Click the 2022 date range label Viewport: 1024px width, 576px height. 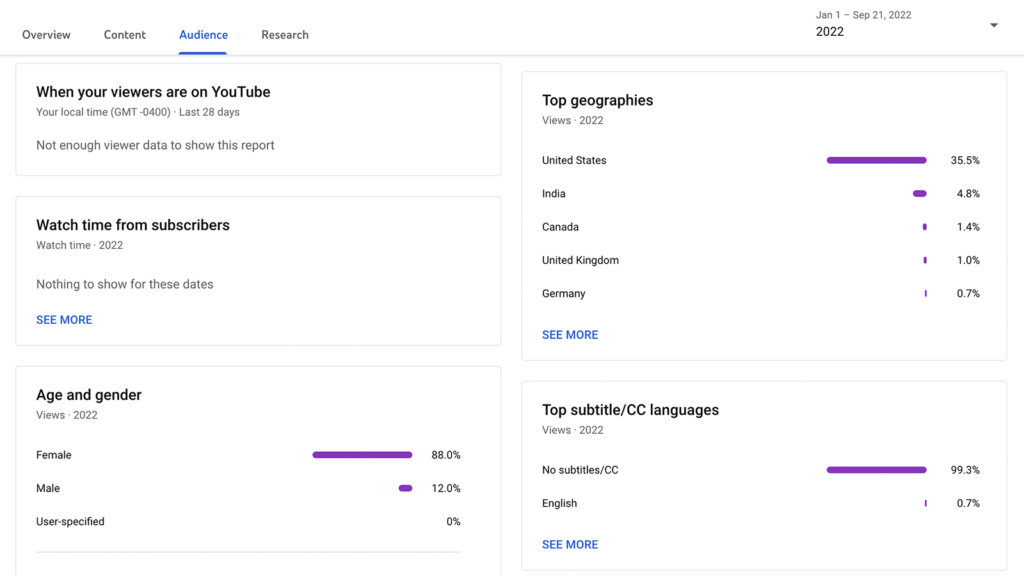point(830,31)
